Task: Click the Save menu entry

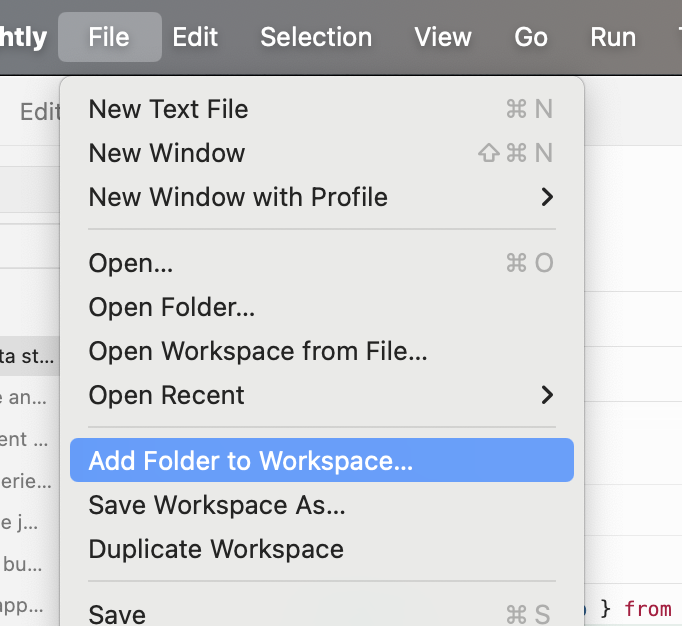Action: 117,613
